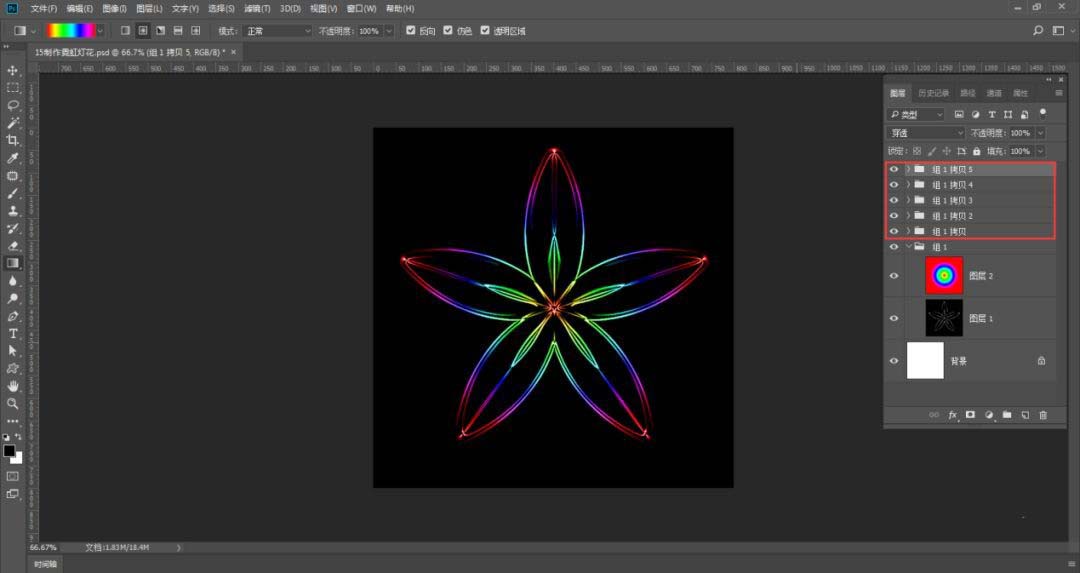Switch to the 通道 tab
This screenshot has height=573, width=1080.
click(x=994, y=94)
